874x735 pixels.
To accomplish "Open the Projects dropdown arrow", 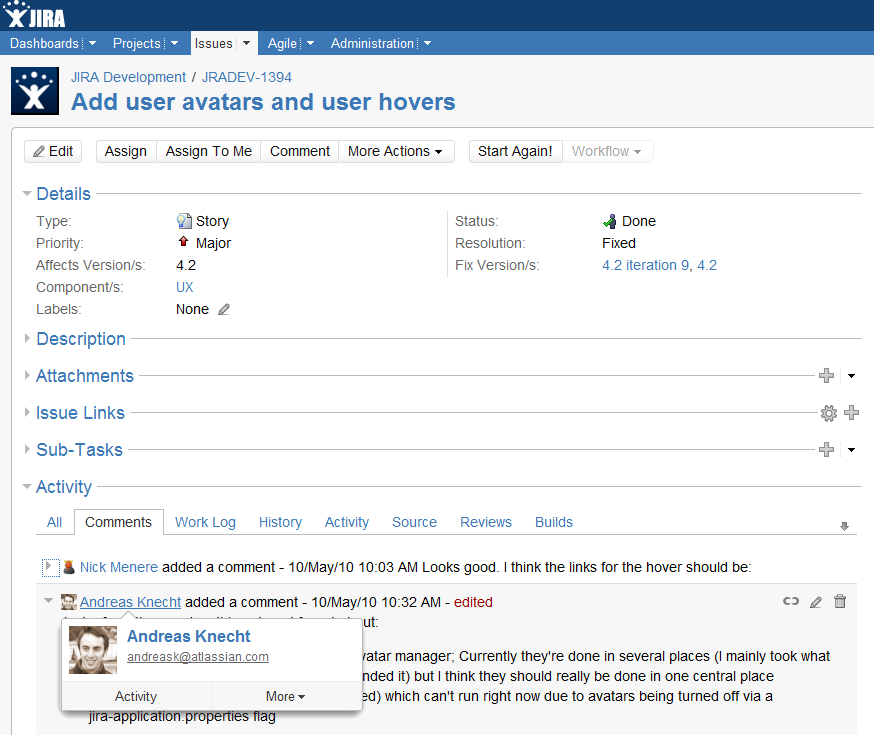I will tap(174, 43).
